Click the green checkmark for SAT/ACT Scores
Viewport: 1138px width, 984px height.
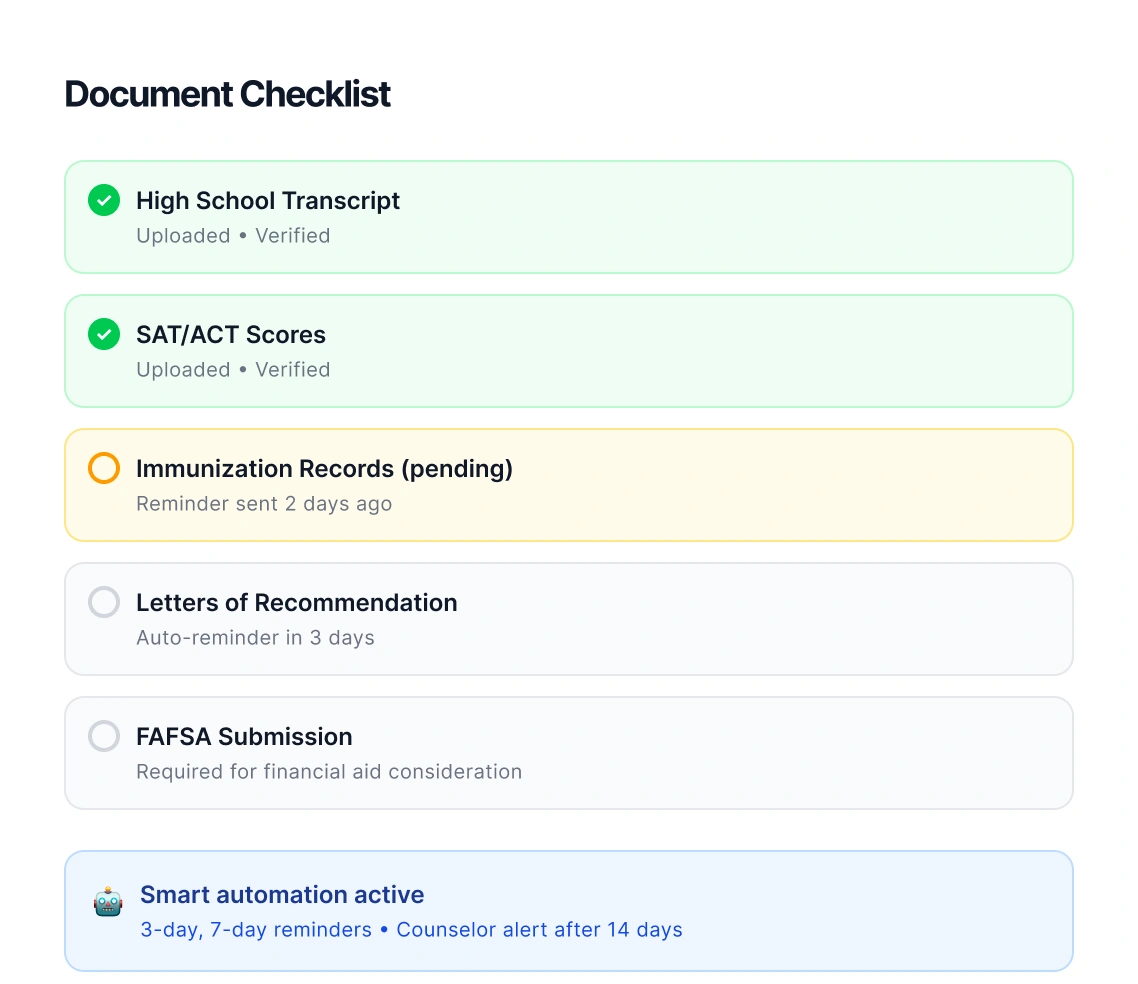104,335
